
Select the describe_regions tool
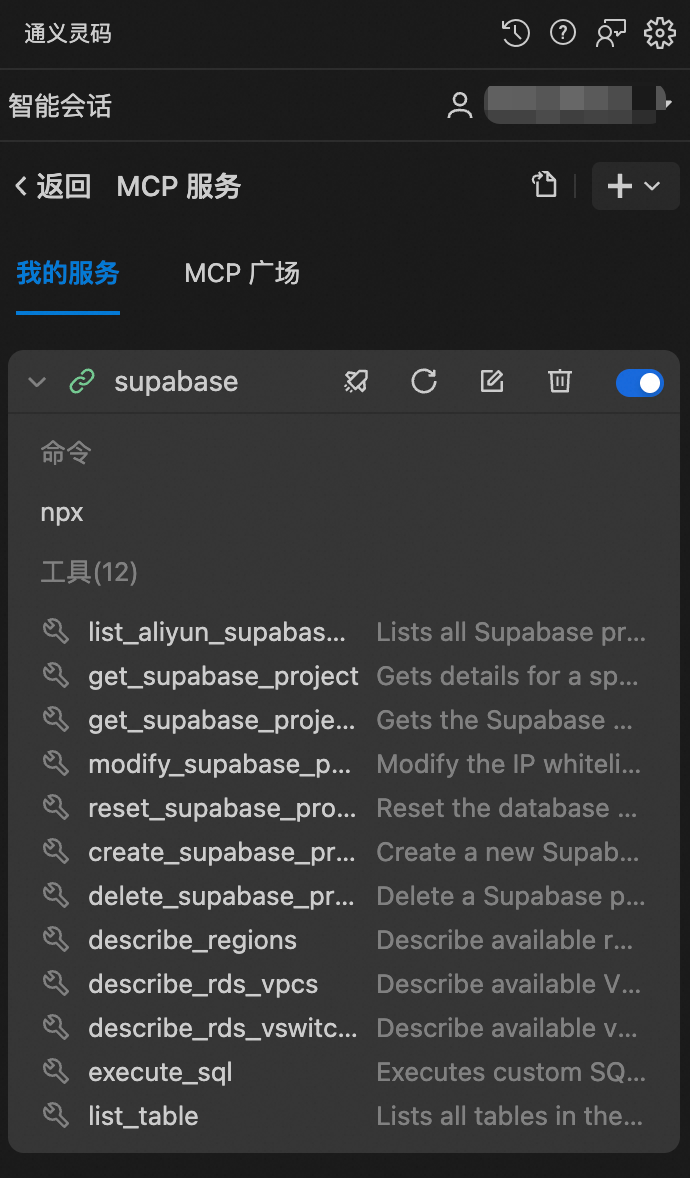(192, 940)
